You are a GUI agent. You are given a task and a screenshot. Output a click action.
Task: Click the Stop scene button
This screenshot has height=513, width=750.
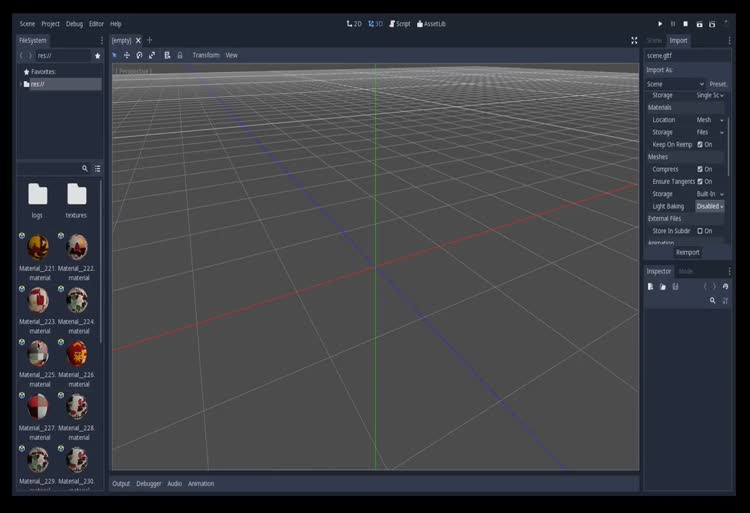[685, 23]
